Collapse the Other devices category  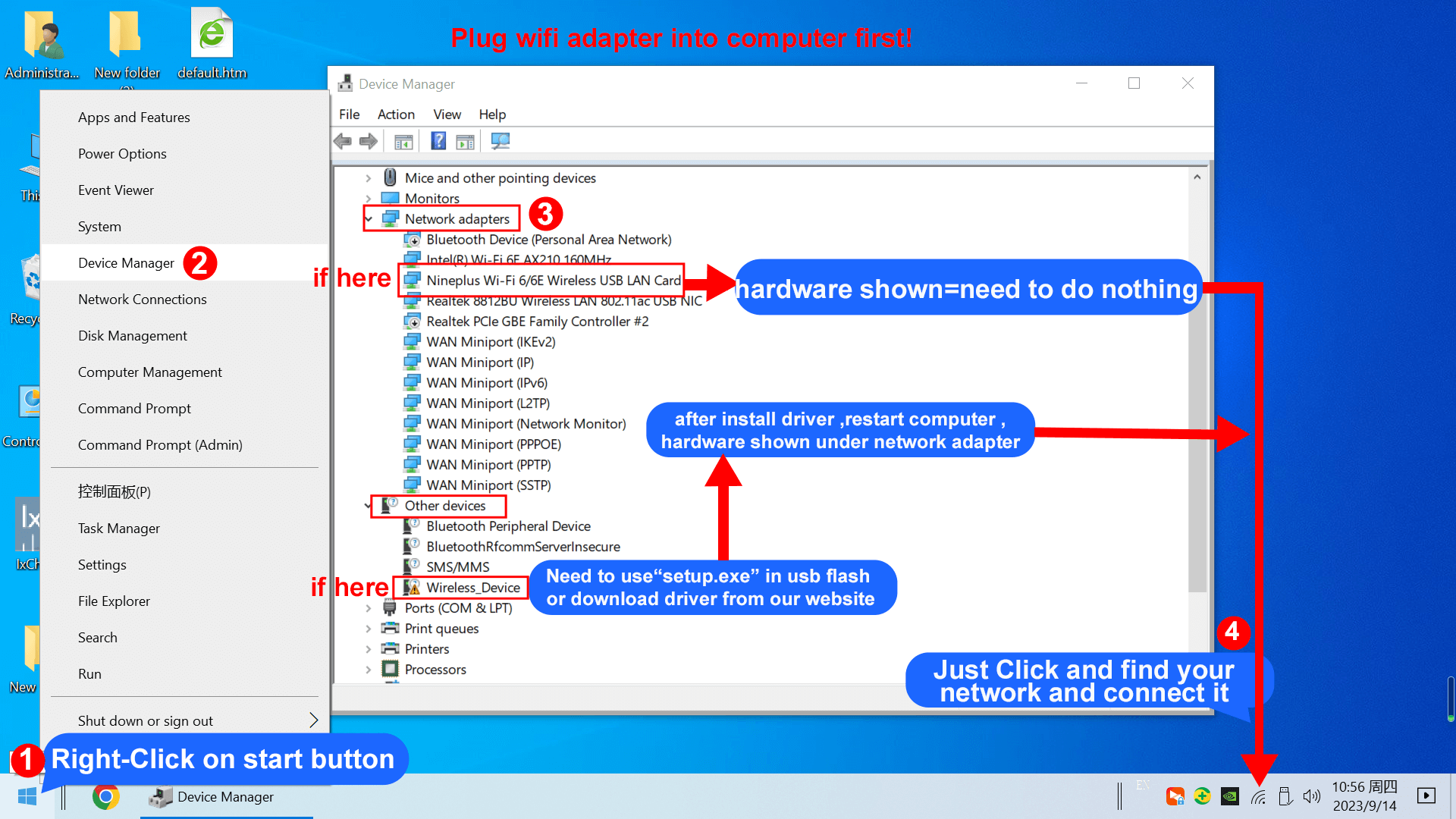click(369, 506)
